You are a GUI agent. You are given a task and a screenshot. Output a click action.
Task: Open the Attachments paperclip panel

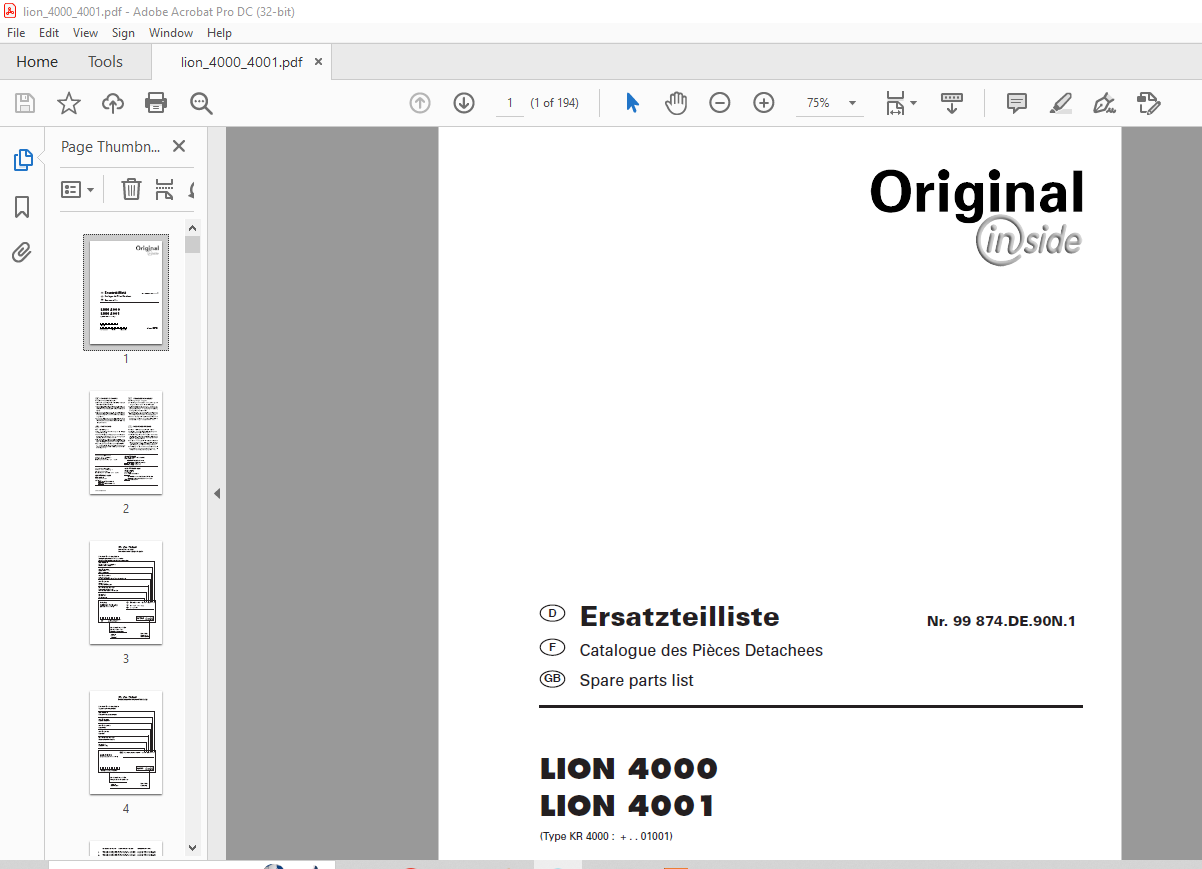(x=22, y=252)
